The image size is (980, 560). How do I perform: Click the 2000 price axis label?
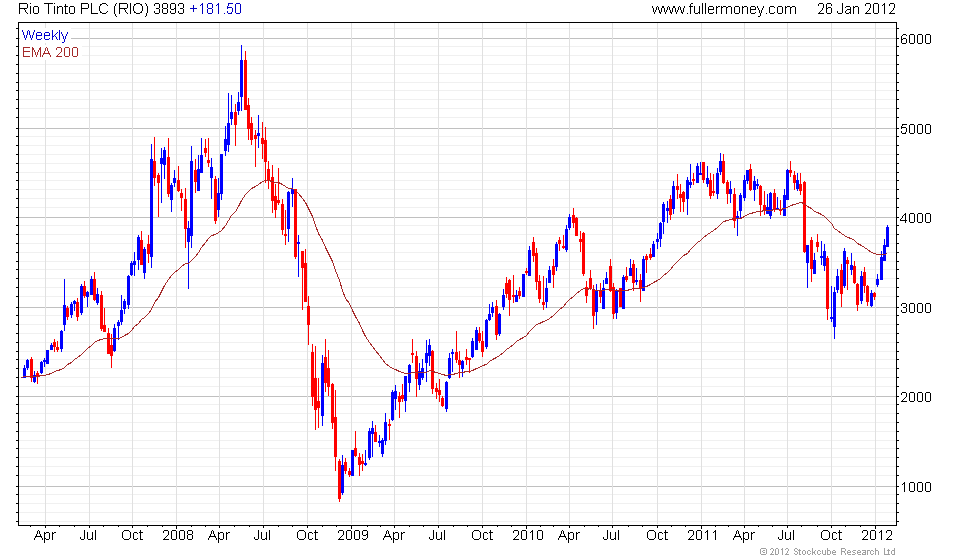click(x=916, y=398)
